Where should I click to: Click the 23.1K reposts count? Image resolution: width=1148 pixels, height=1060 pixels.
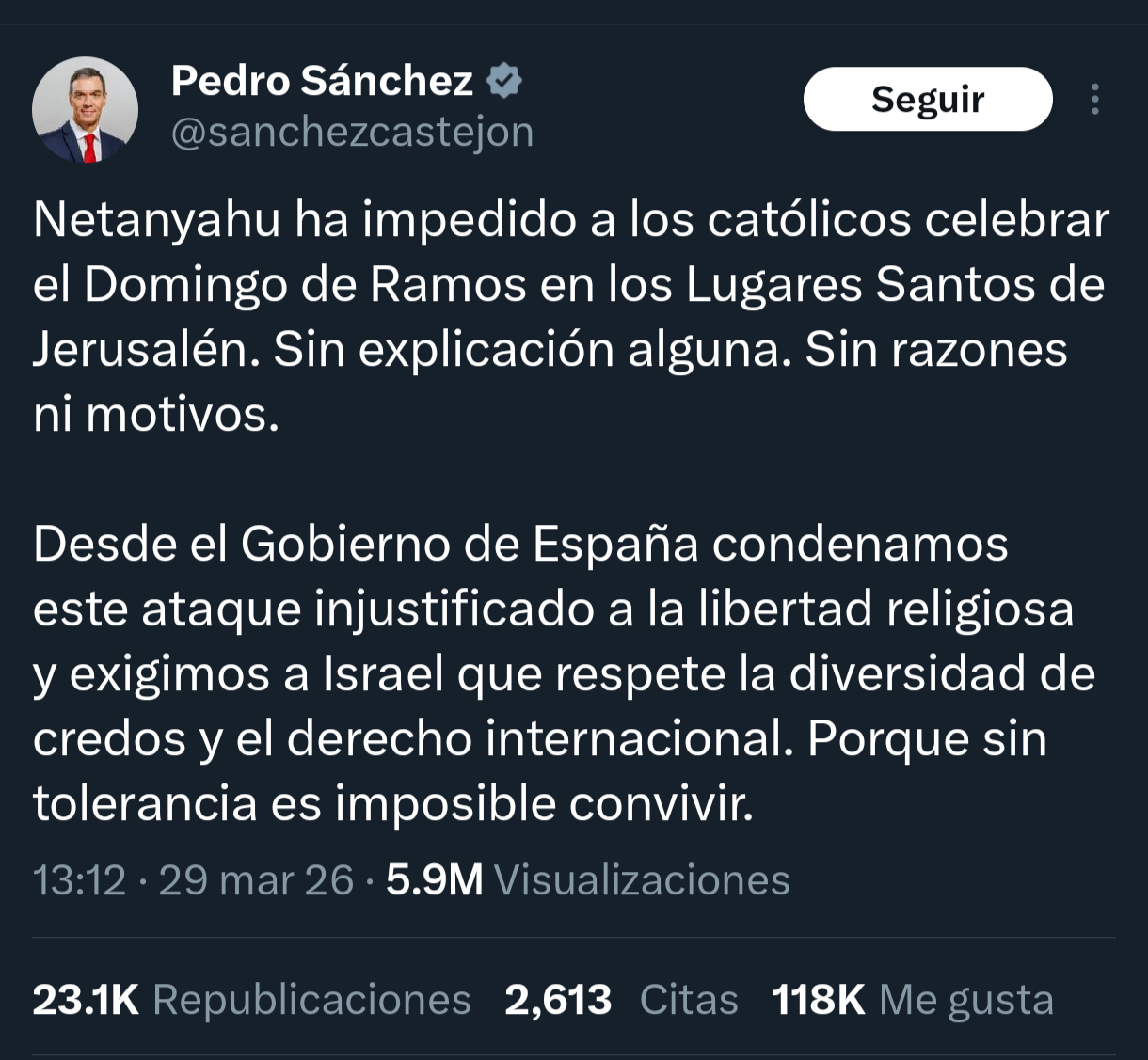86,1000
